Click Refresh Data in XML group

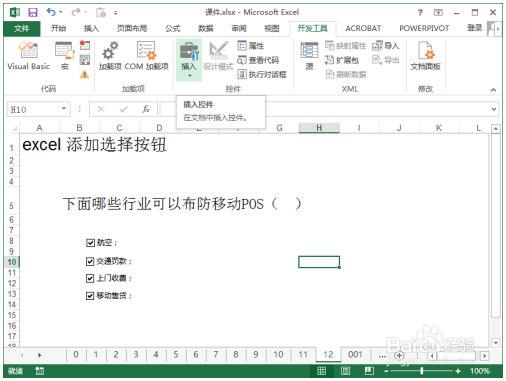[x=345, y=74]
